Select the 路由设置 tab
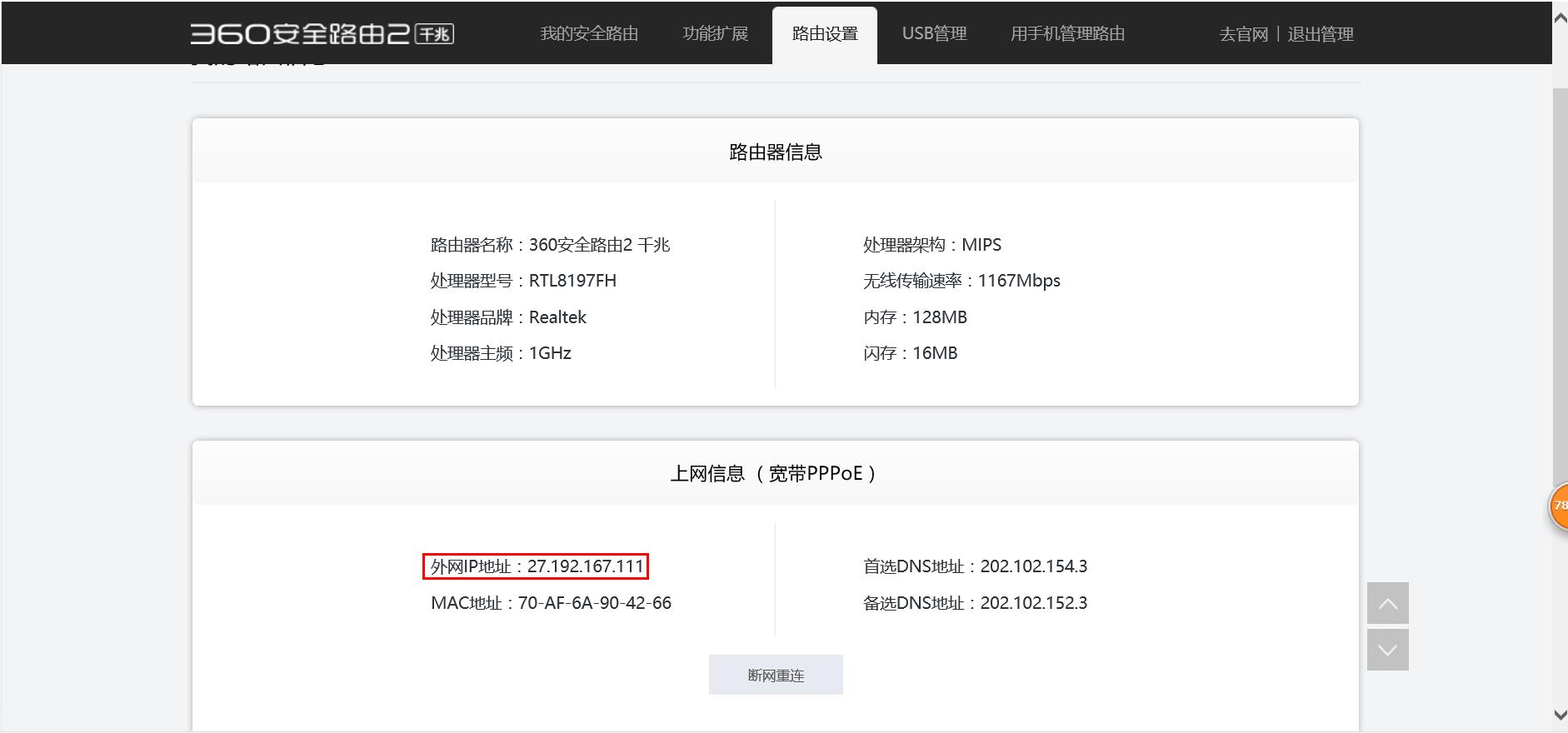This screenshot has width=1568, height=733. pos(825,35)
